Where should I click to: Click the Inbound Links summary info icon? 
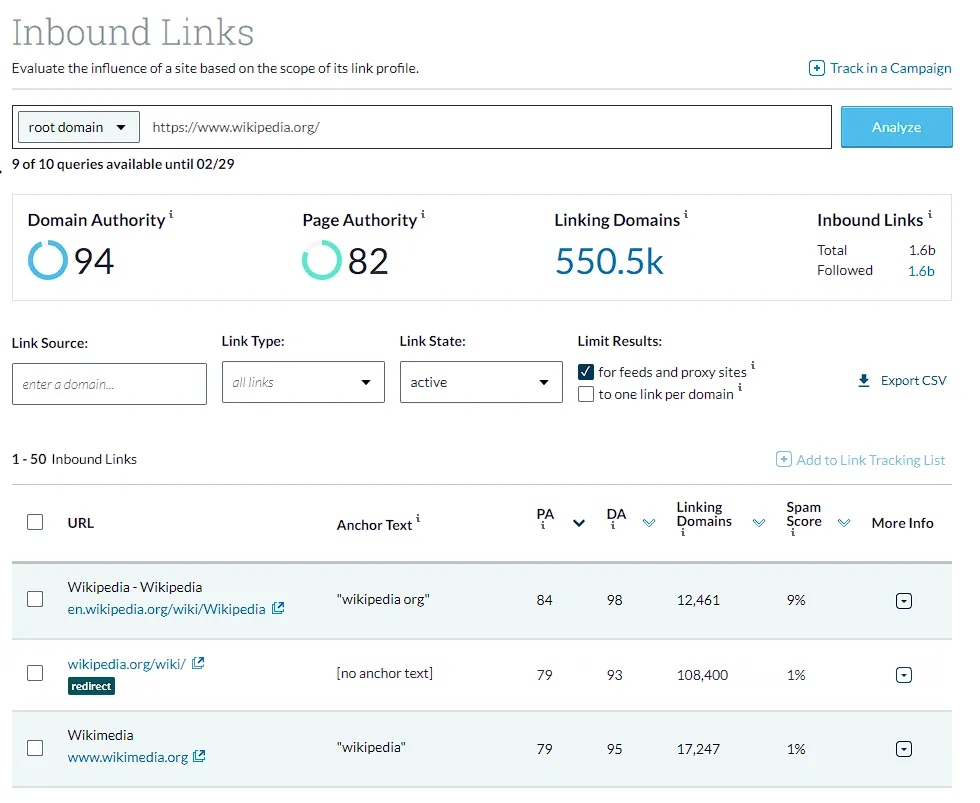930,214
